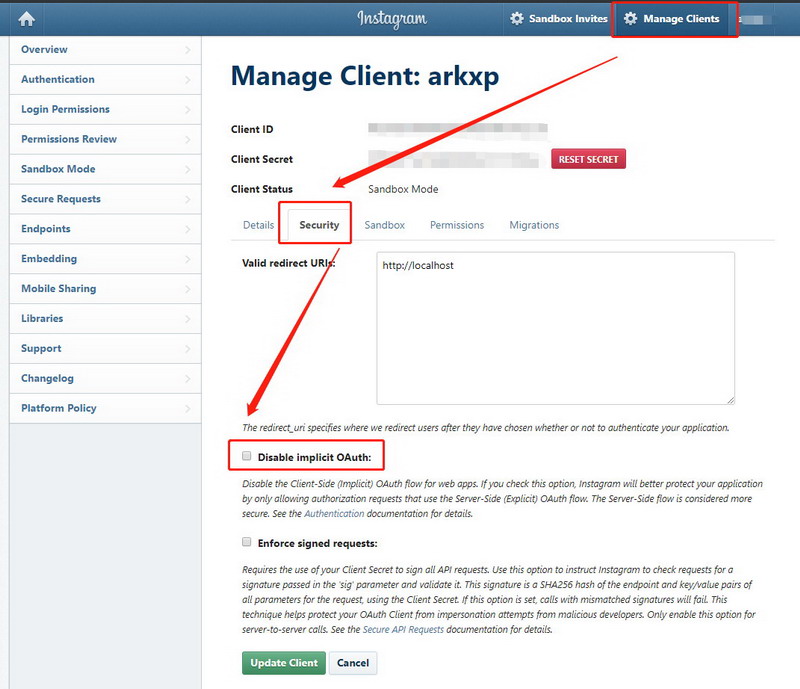Click the 'Sandbox Mode' client status value
Viewport: 800px width, 689px height.
point(403,189)
